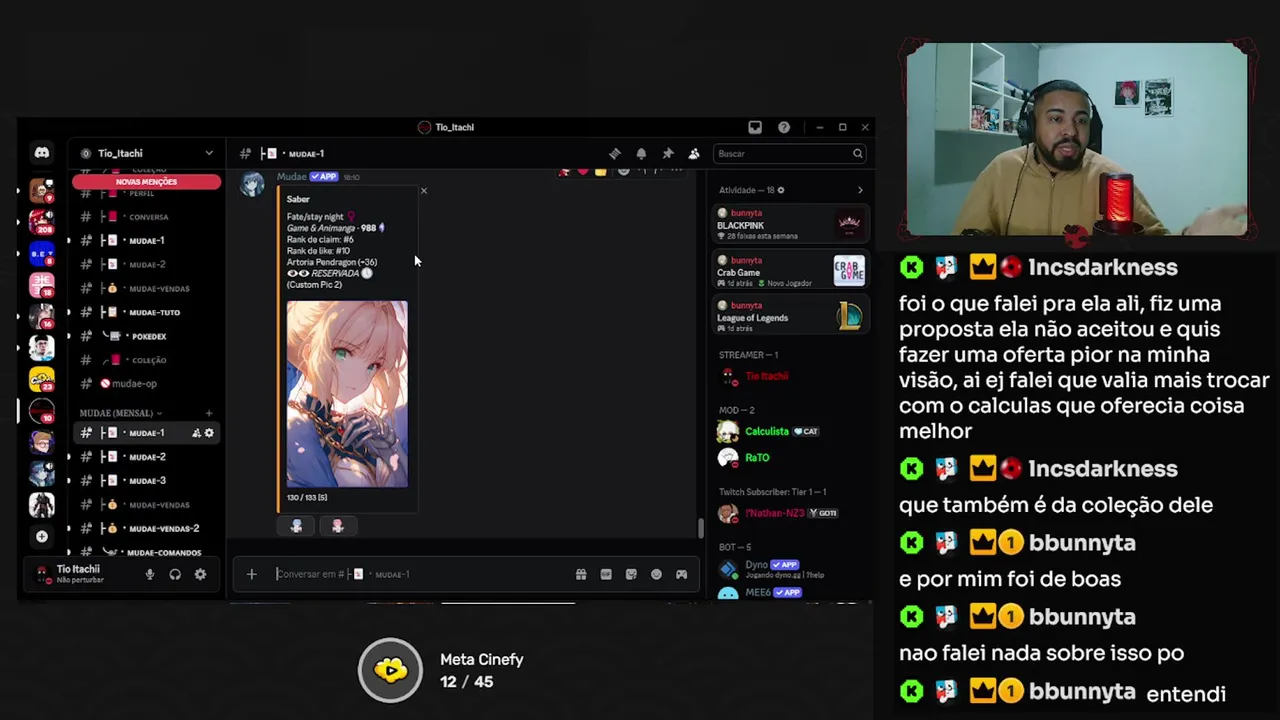Viewport: 1280px width, 720px height.
Task: Open server icon with 208 badge
Action: click(x=41, y=220)
